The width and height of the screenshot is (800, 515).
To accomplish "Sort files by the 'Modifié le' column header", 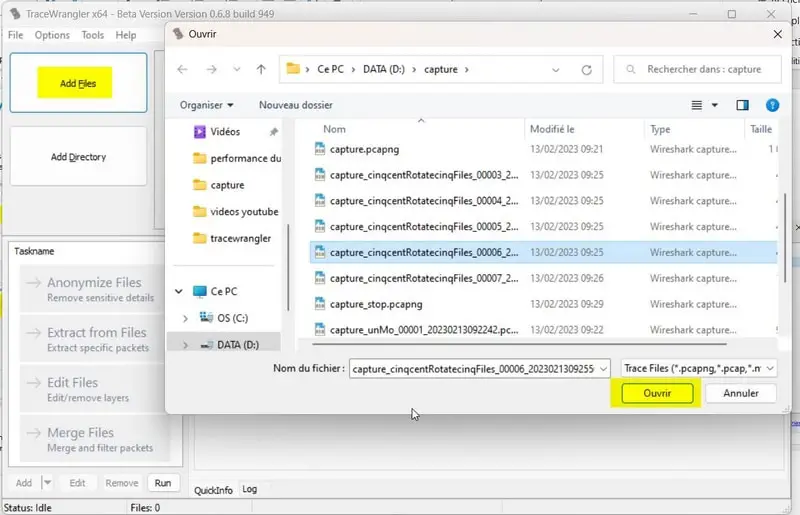I will 552,129.
